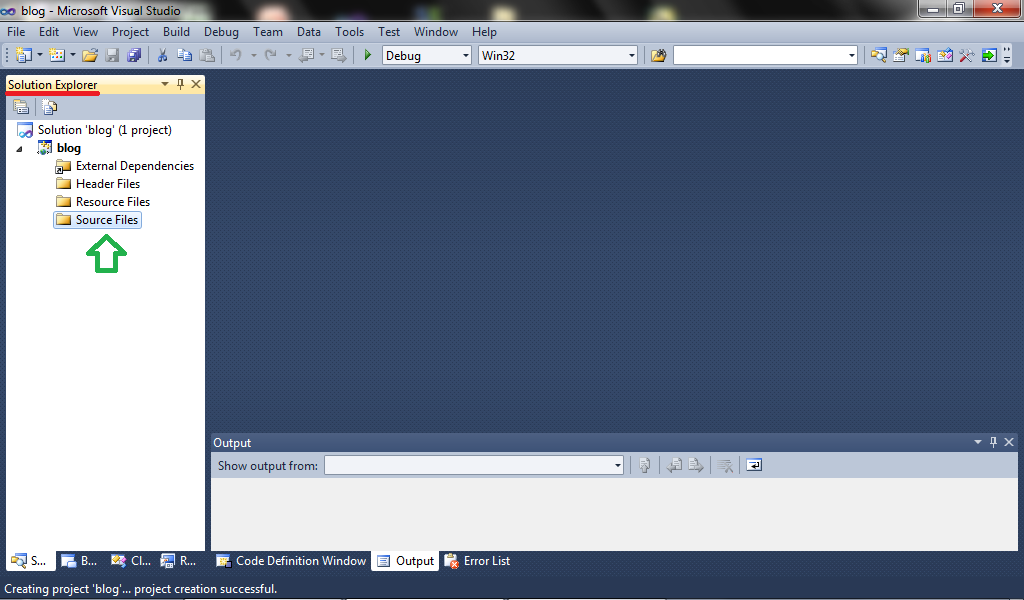Click the Copy icon in toolbar
Viewport: 1024px width, 600px height.
point(185,55)
